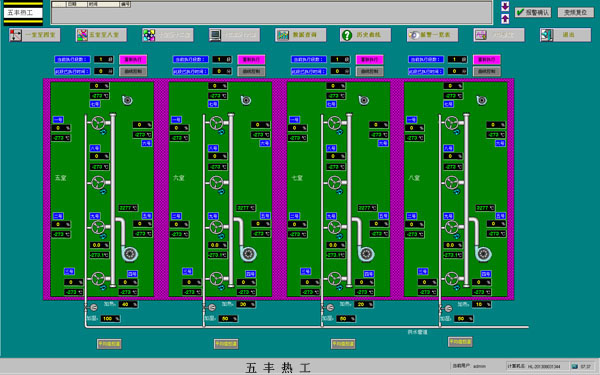Click the yellow average-temperature button under 八室
Screen dimensions: 600x375
point(460,342)
